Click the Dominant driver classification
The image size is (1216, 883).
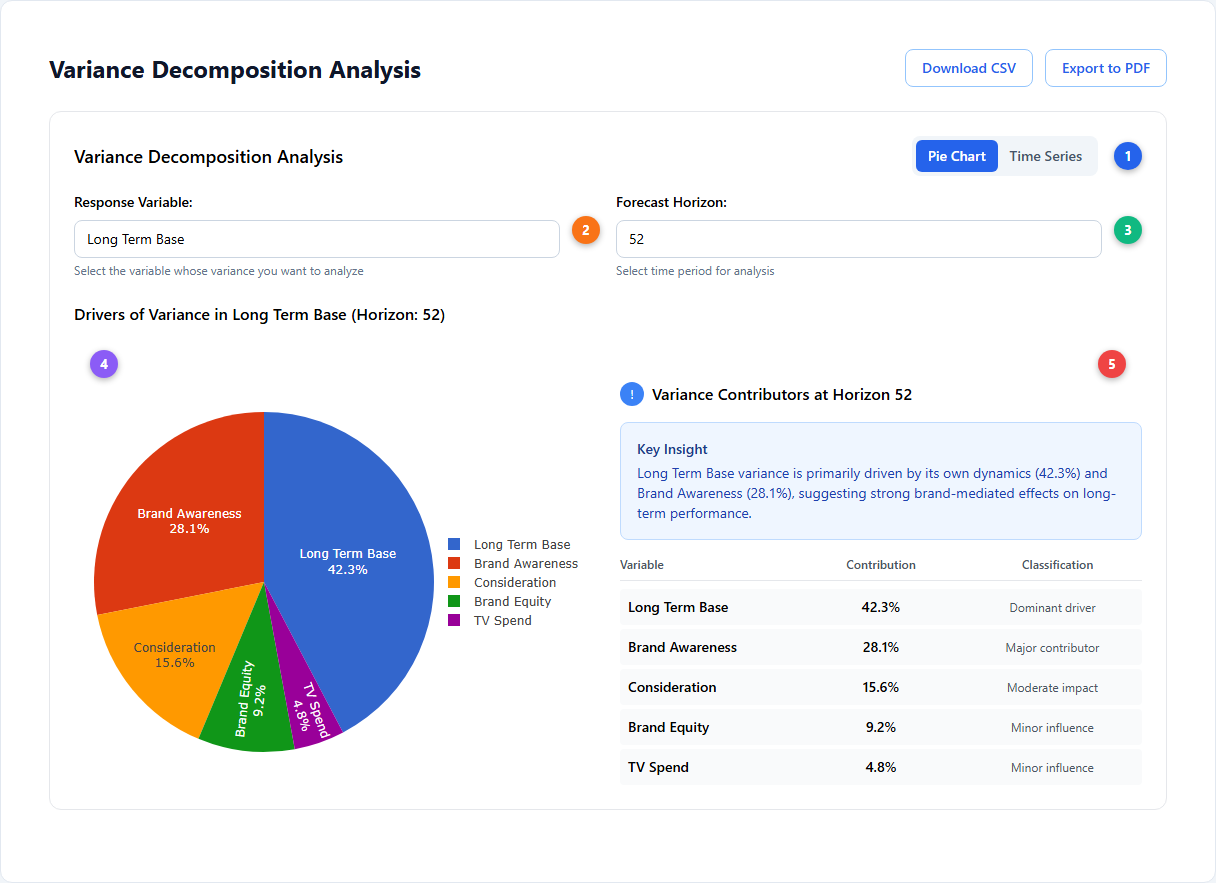[1052, 608]
